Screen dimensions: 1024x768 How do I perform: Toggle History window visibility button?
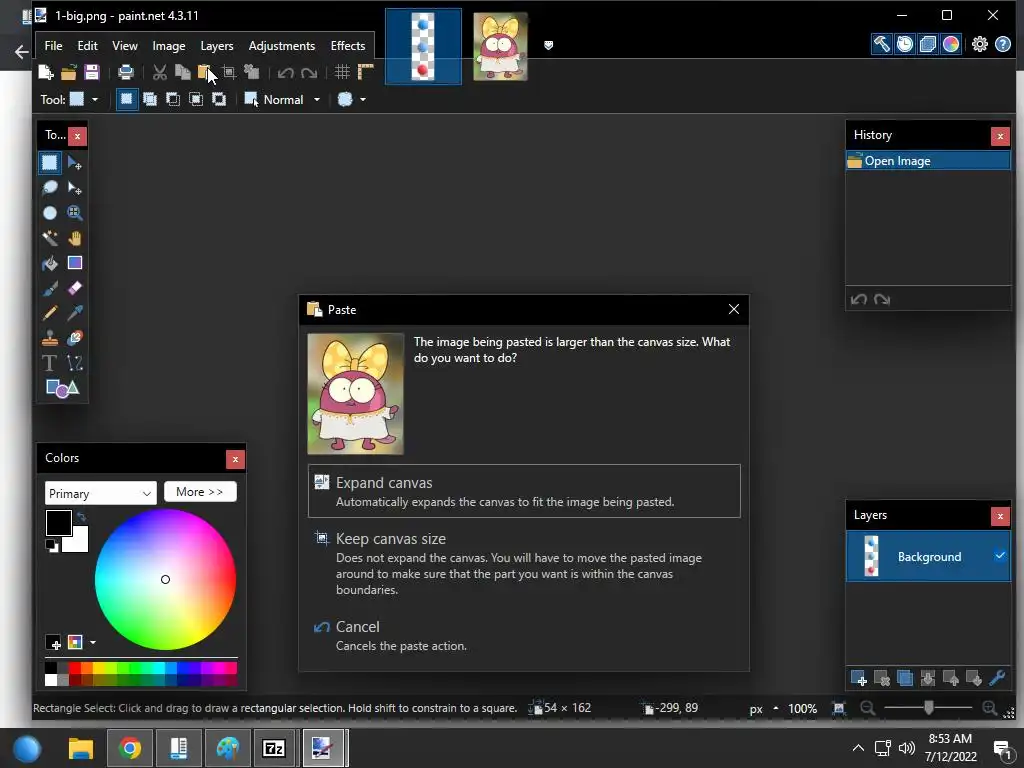(x=904, y=44)
